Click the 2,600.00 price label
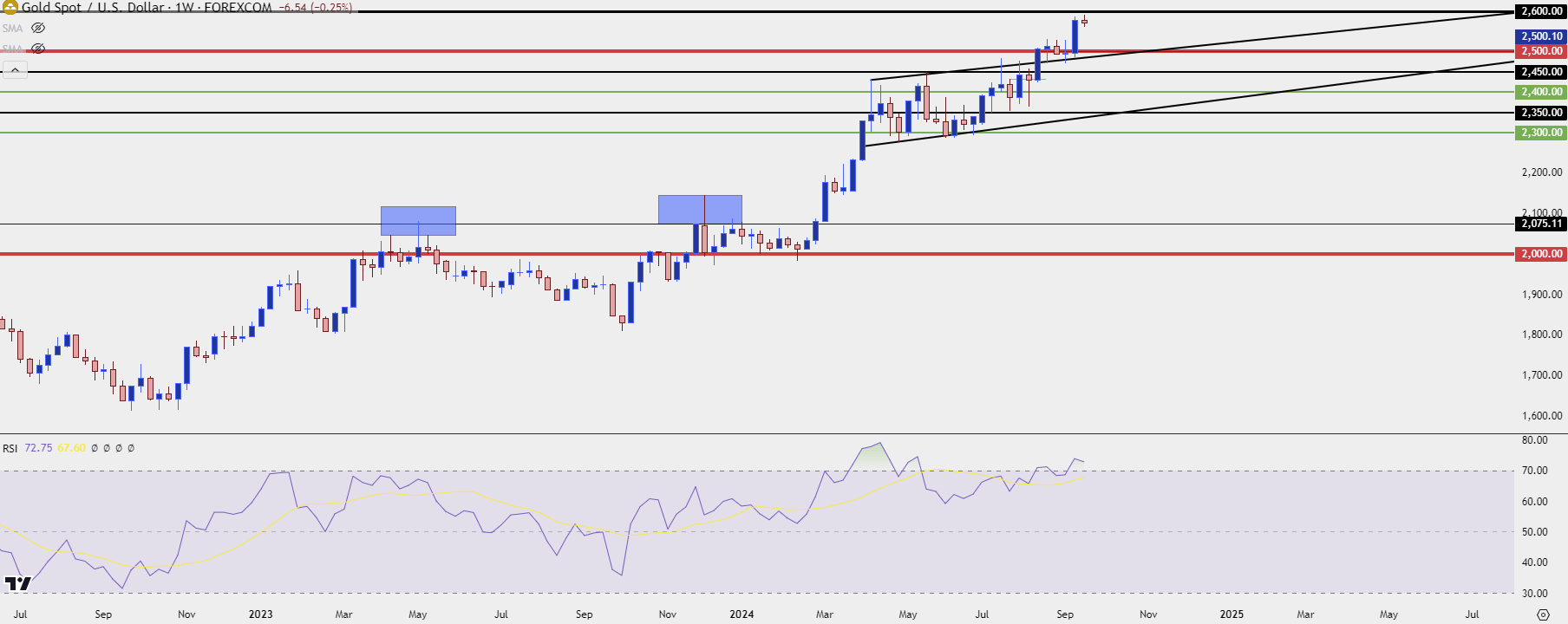Screen dimensions: 1568x624 point(1541,11)
